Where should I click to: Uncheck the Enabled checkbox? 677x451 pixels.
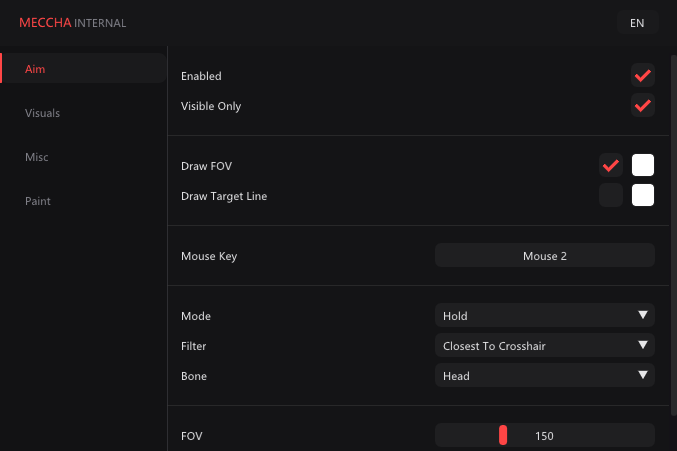(642, 76)
